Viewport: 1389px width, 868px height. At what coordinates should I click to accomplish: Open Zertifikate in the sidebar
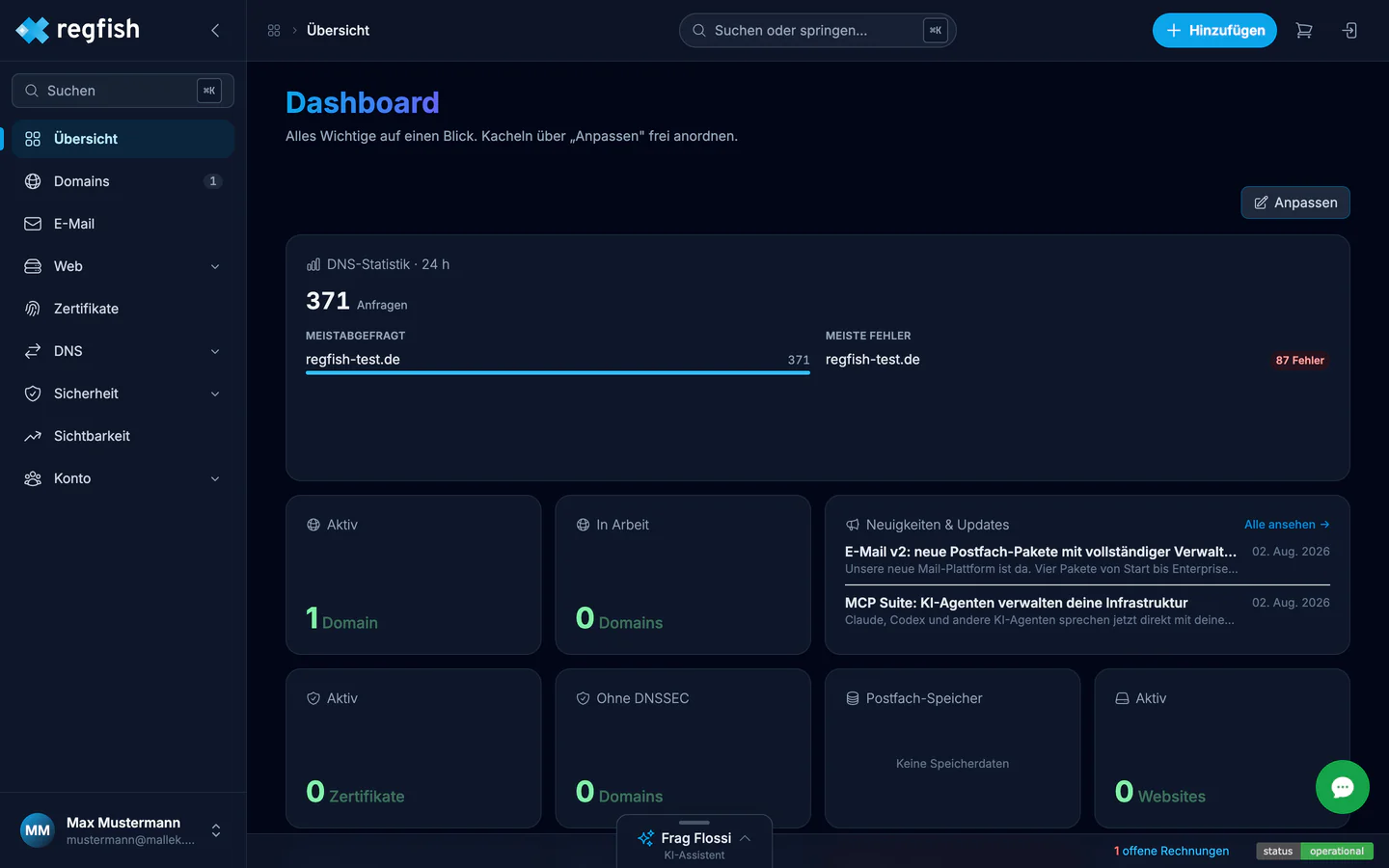coord(123,309)
